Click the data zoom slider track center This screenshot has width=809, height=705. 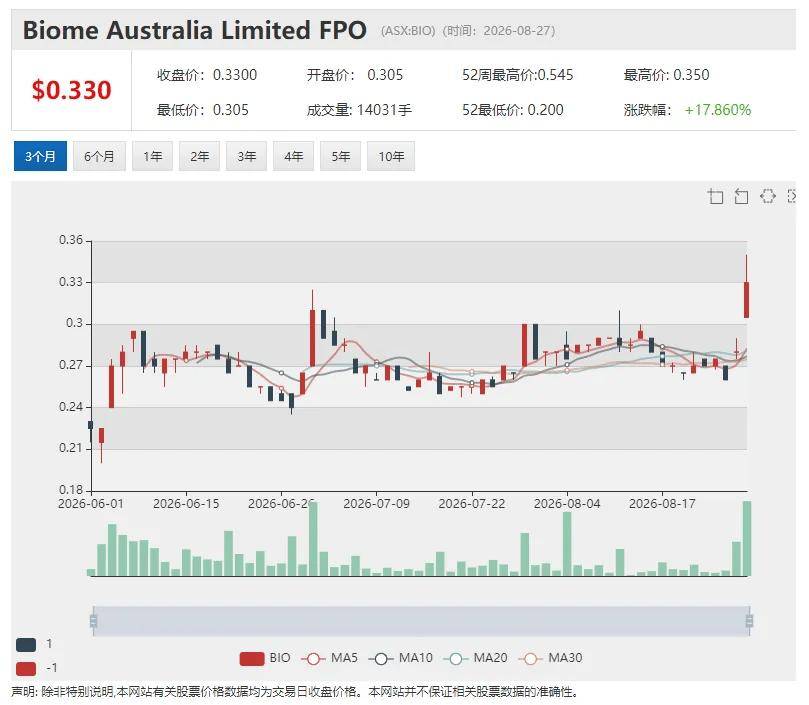click(421, 620)
